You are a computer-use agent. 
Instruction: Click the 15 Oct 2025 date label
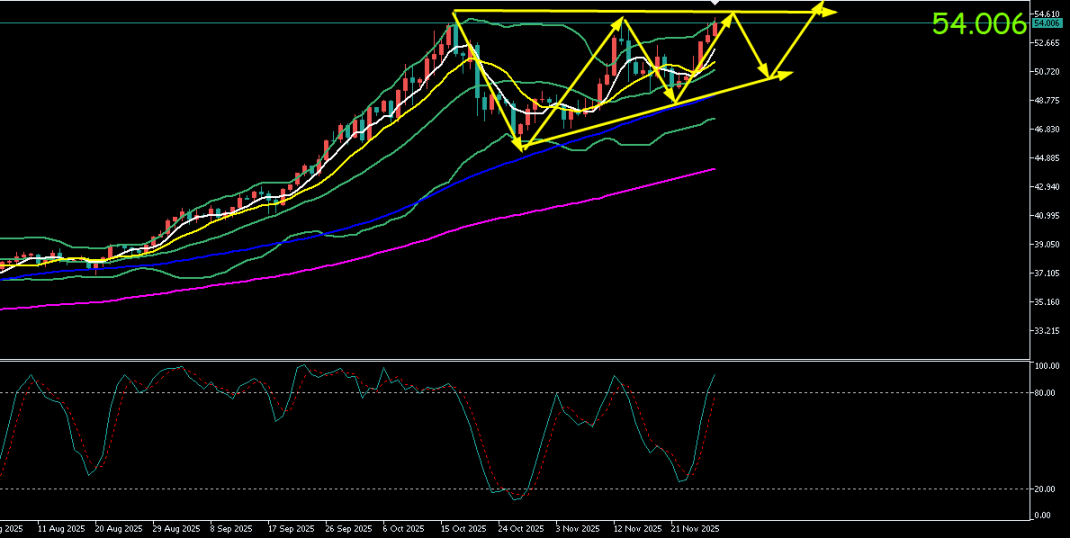pos(462,528)
